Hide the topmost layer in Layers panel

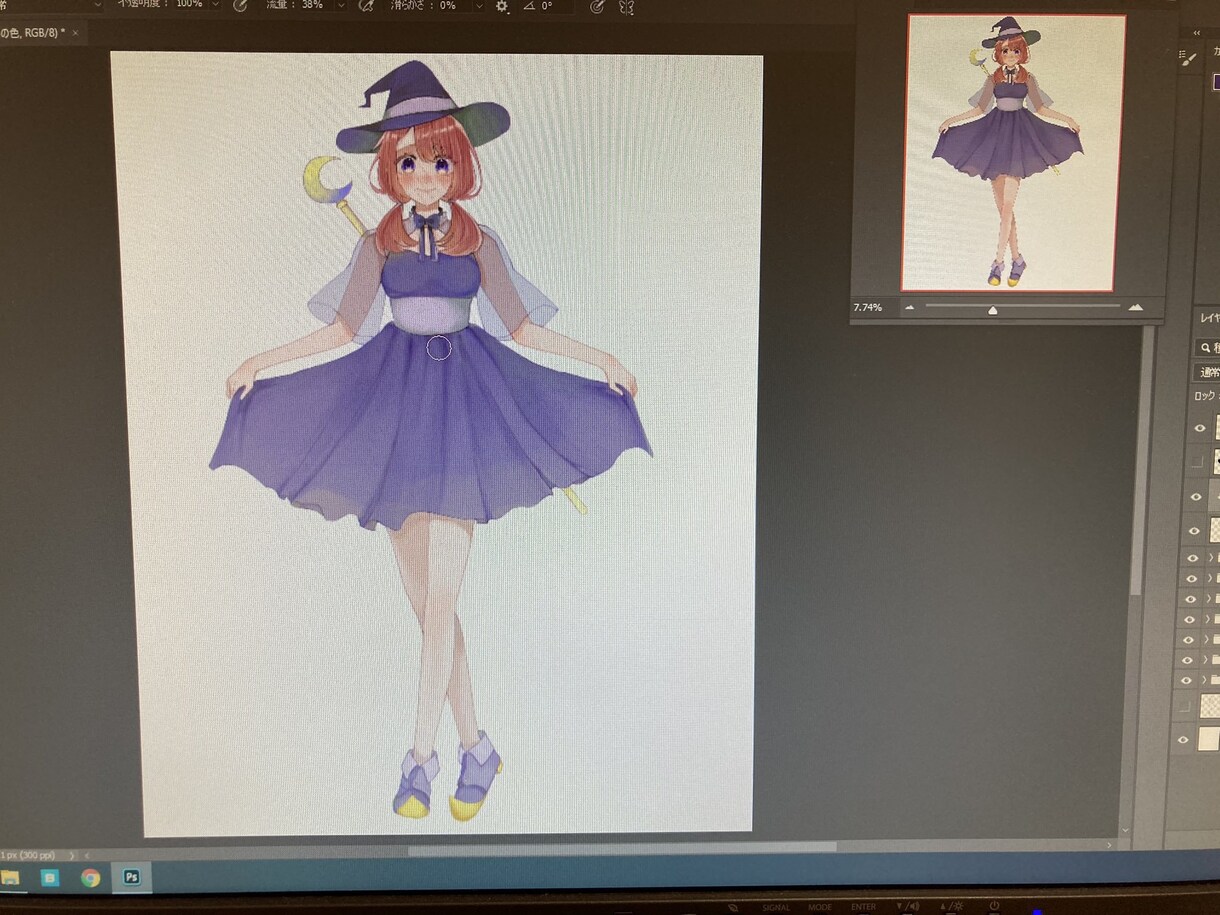1200,428
